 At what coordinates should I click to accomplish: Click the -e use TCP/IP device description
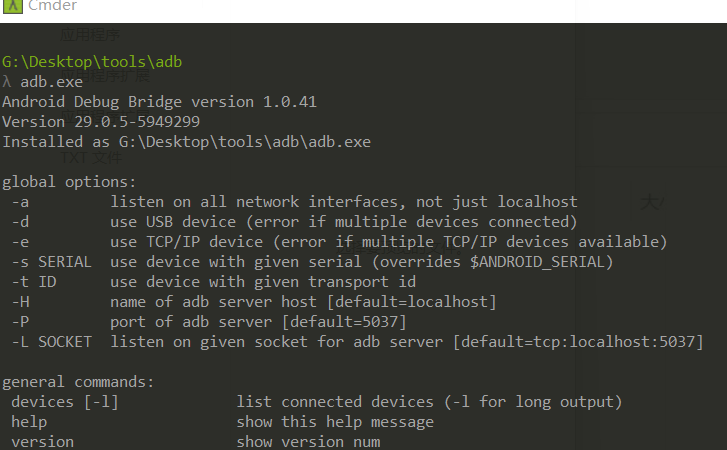point(388,242)
